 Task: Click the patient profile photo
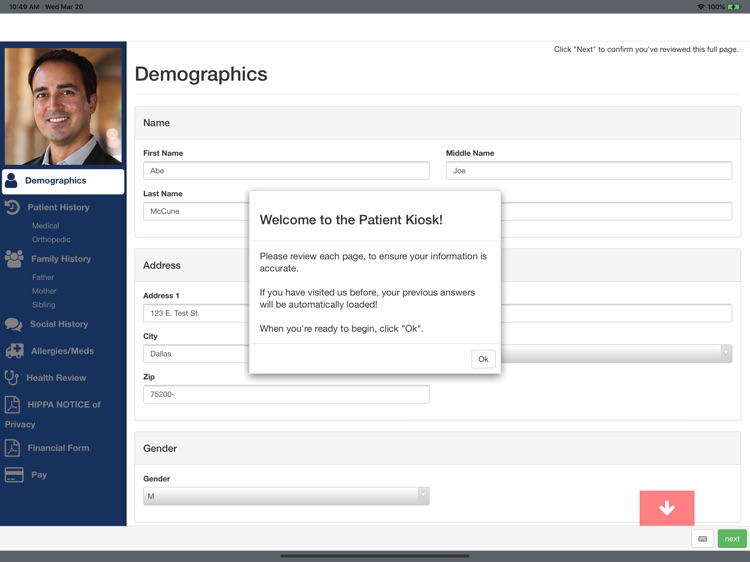pos(63,106)
